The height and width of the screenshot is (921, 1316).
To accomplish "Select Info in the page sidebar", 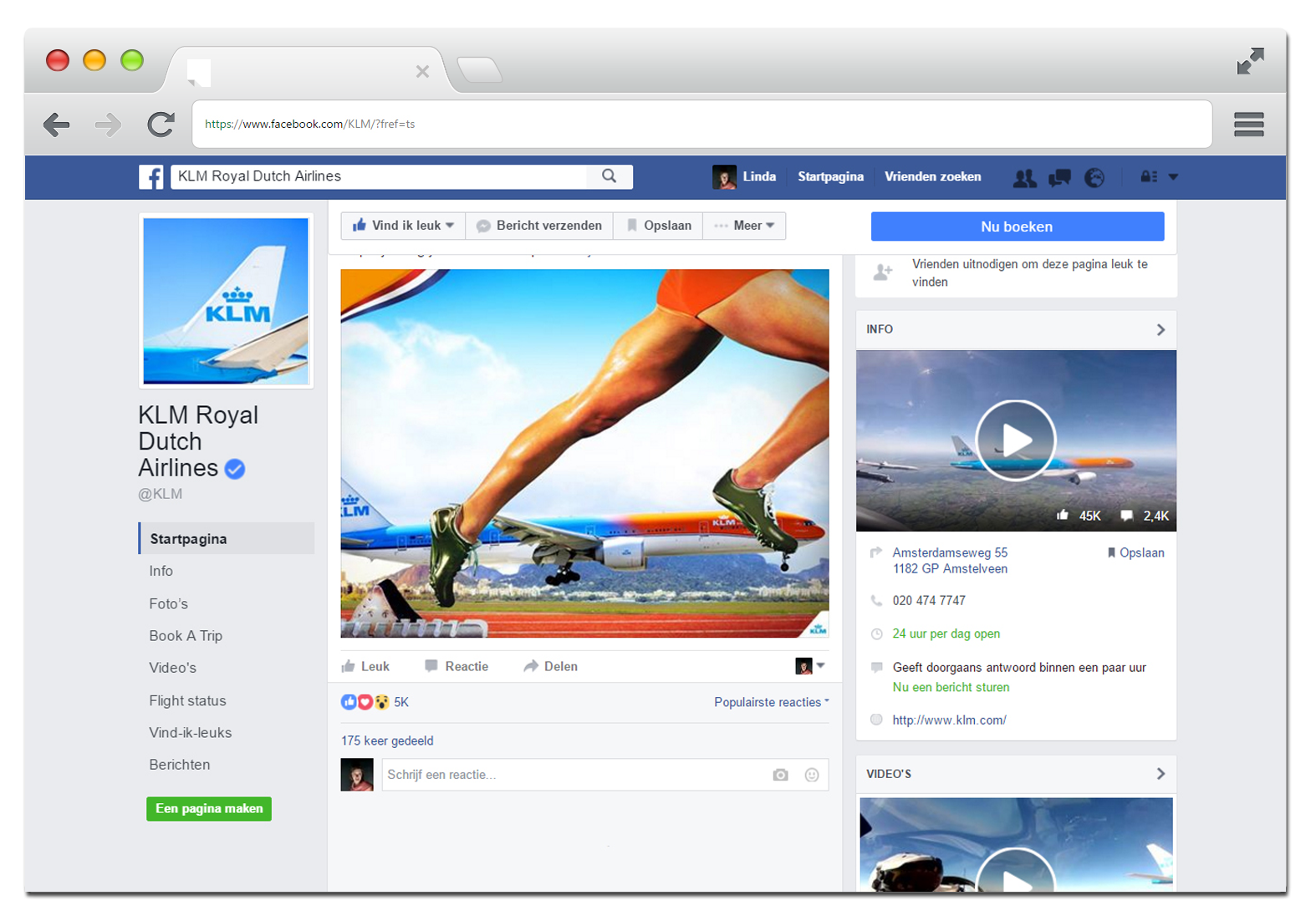I will point(161,571).
